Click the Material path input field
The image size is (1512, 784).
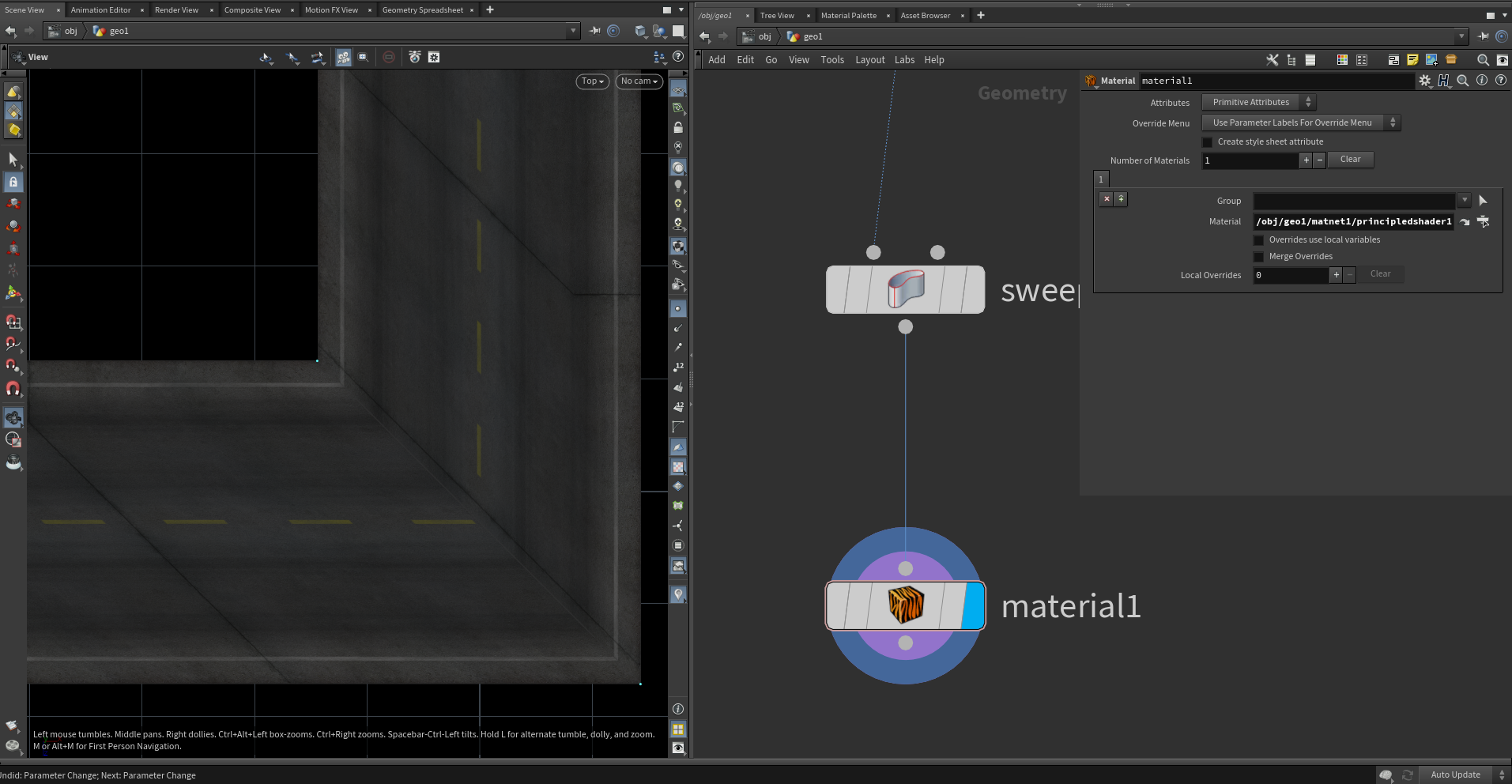(1353, 222)
